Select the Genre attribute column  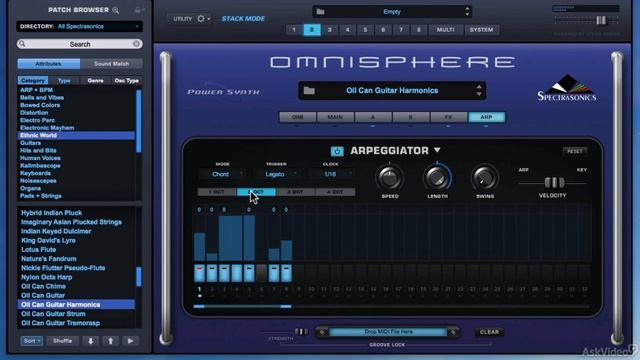[x=95, y=80]
